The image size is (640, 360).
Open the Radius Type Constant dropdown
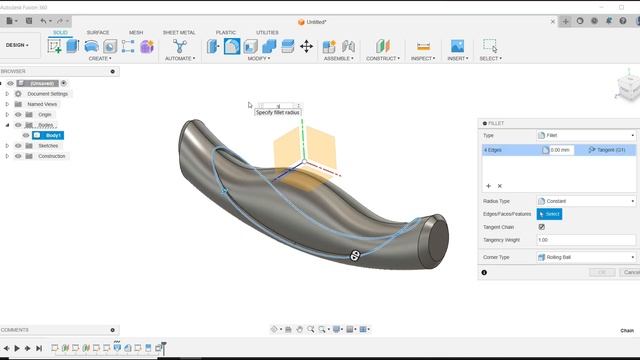point(586,201)
